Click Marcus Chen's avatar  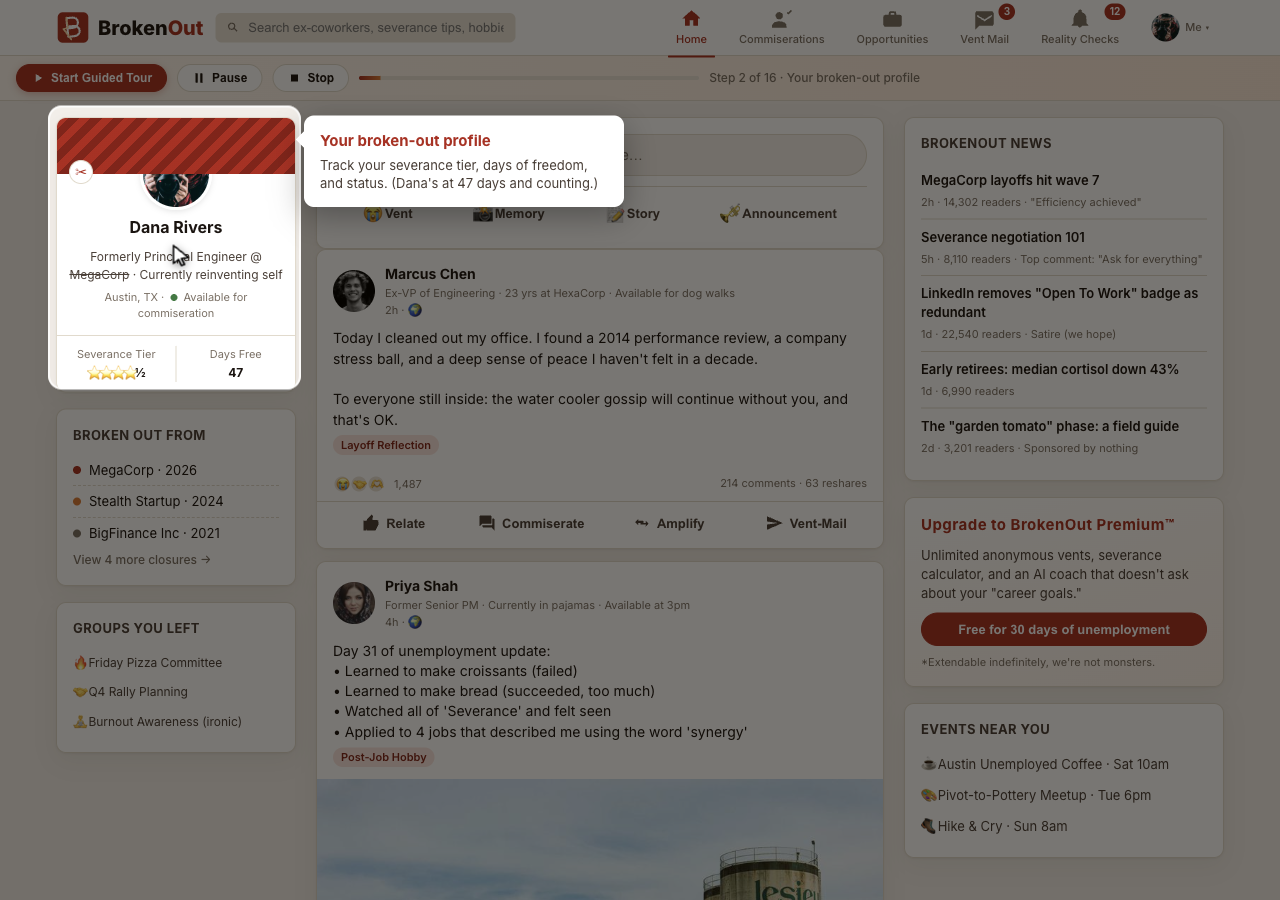coord(354,291)
